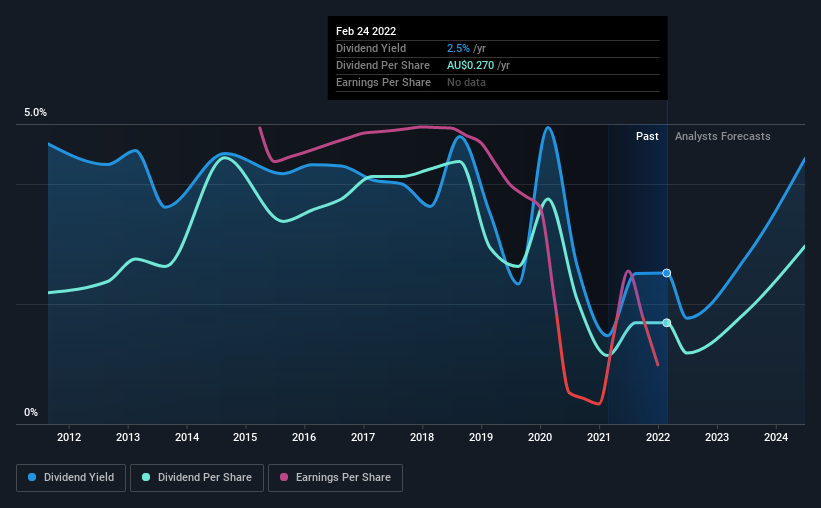Select the Dividend Yield data point marker
Image resolution: width=821 pixels, height=508 pixels.
pyautogui.click(x=667, y=273)
